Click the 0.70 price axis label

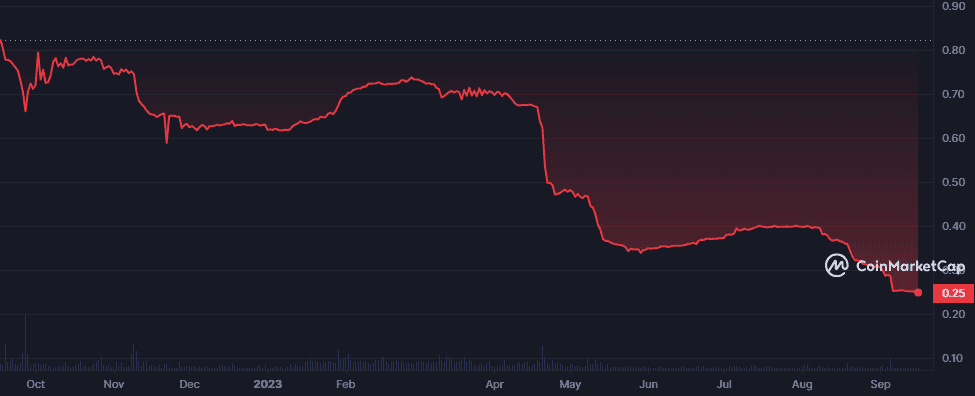click(x=953, y=94)
